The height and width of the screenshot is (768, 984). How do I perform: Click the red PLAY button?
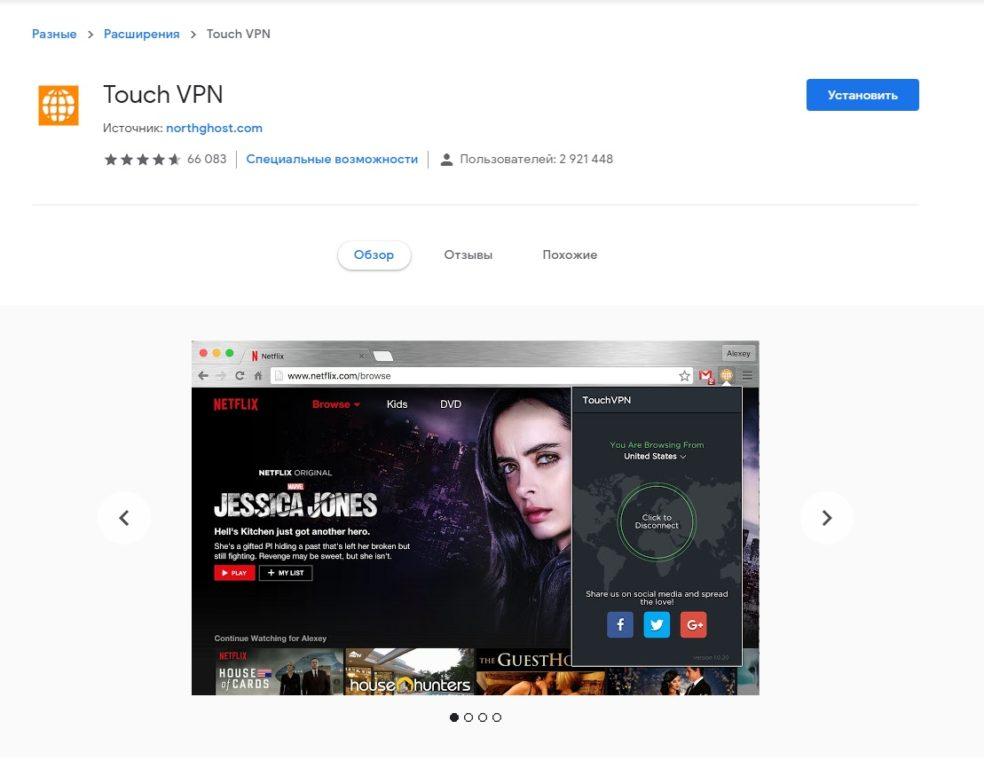coord(234,573)
